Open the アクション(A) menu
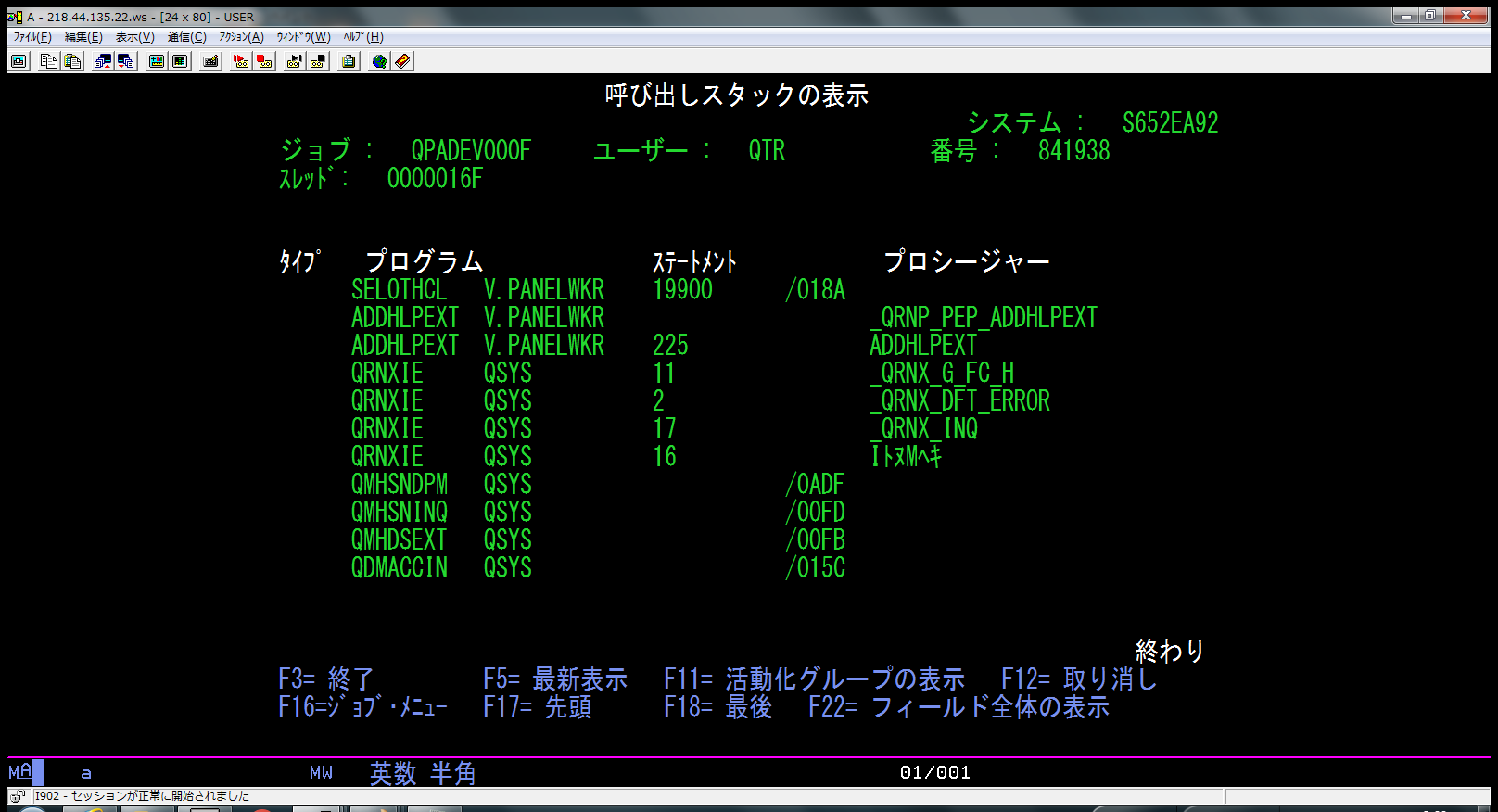Image resolution: width=1498 pixels, height=812 pixels. [241, 37]
